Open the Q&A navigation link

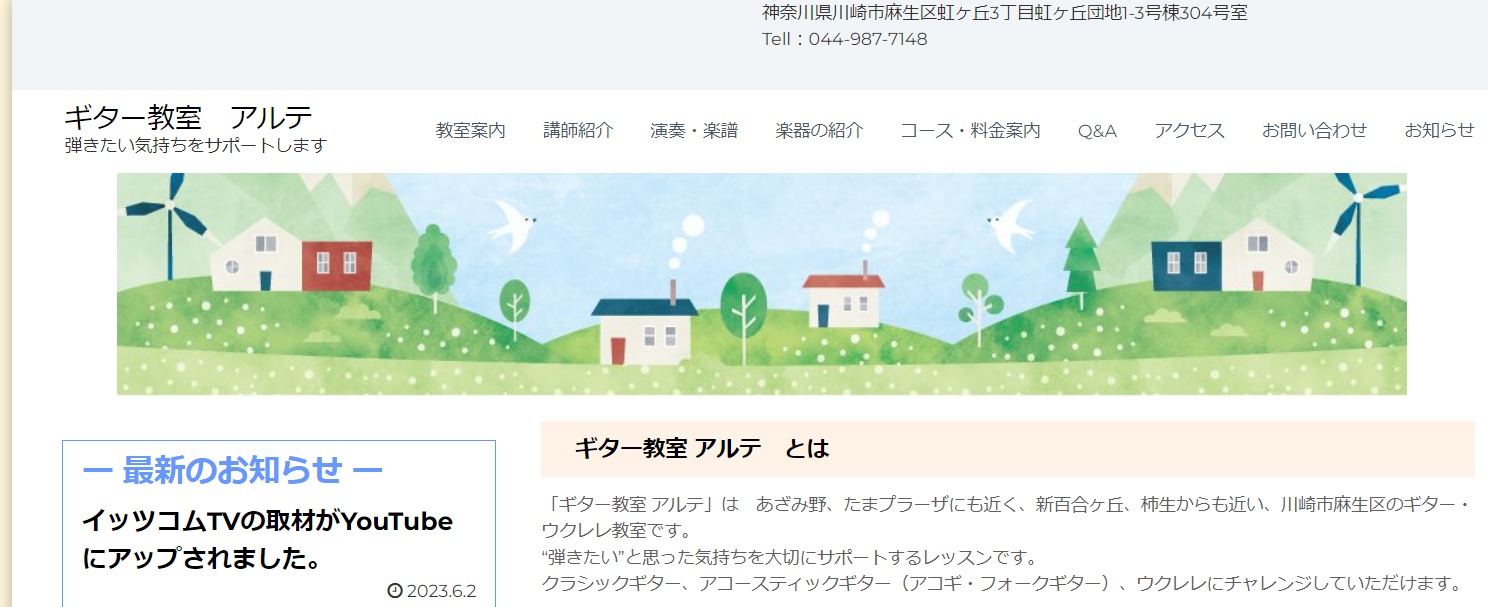pos(1097,130)
